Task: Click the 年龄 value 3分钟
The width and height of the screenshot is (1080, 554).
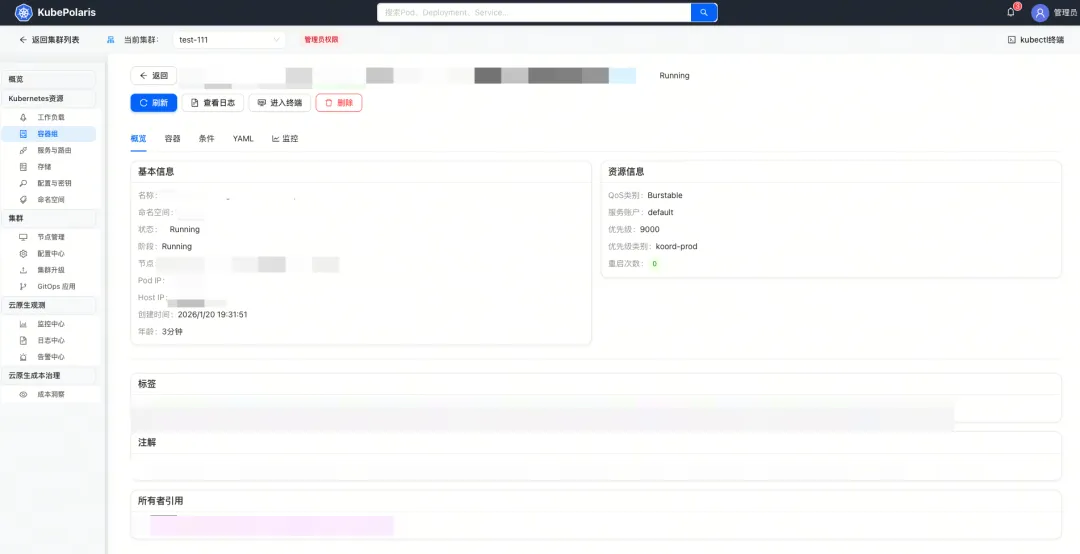Action: (172, 331)
